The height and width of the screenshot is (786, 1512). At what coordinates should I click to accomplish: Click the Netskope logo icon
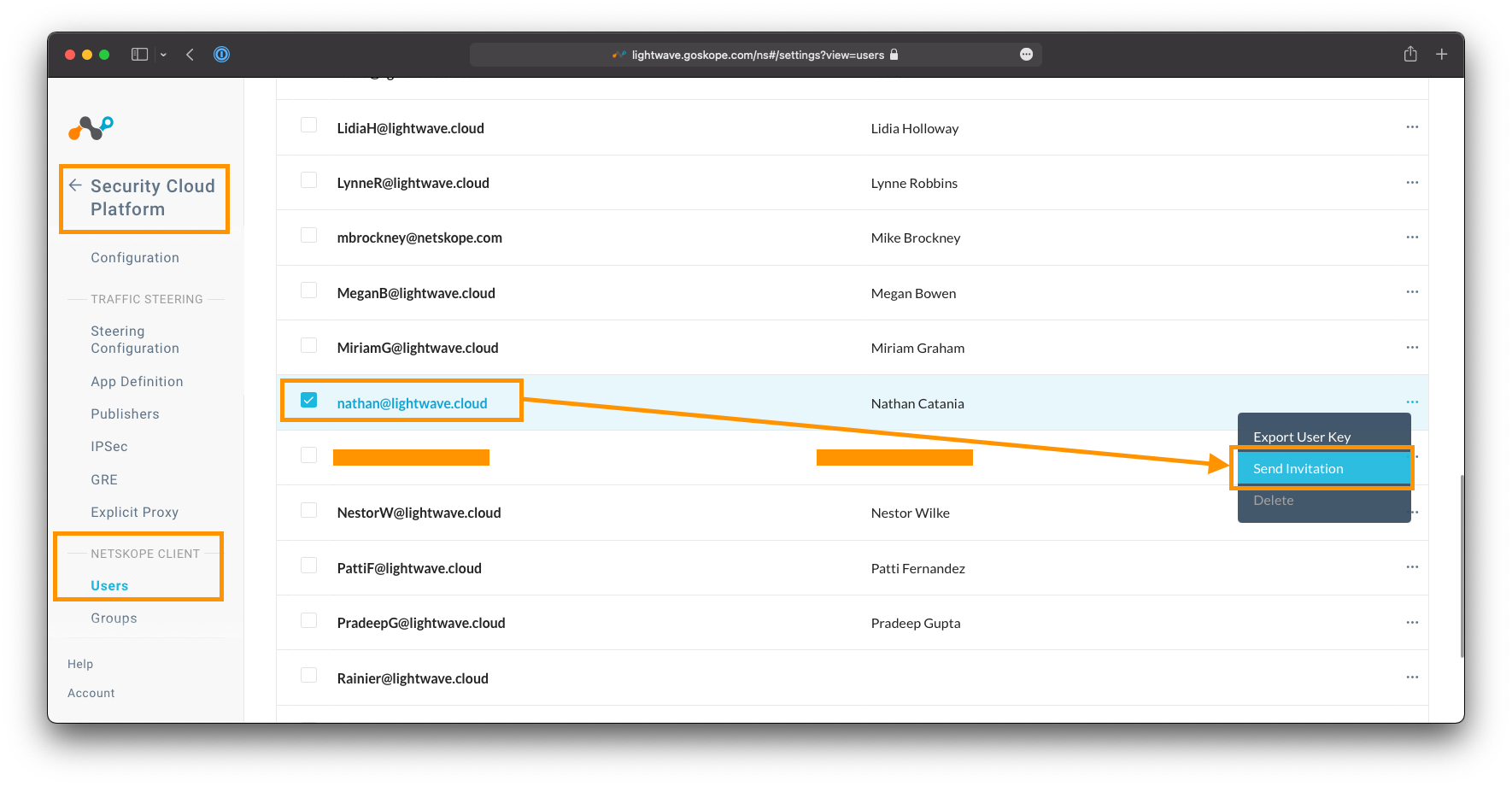91,128
